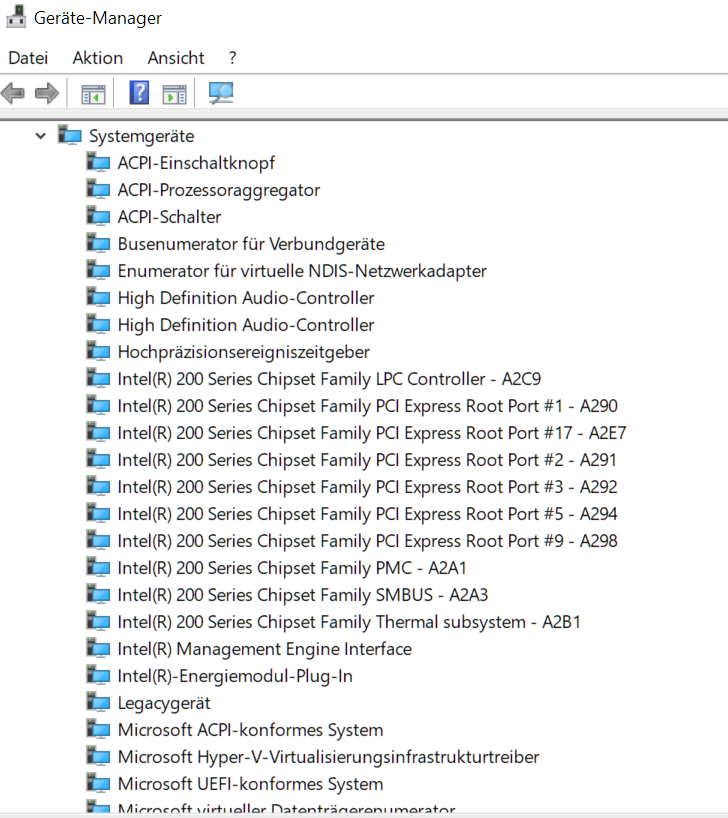
Task: Select PCI Express Root Port #5 - A294
Action: point(367,514)
